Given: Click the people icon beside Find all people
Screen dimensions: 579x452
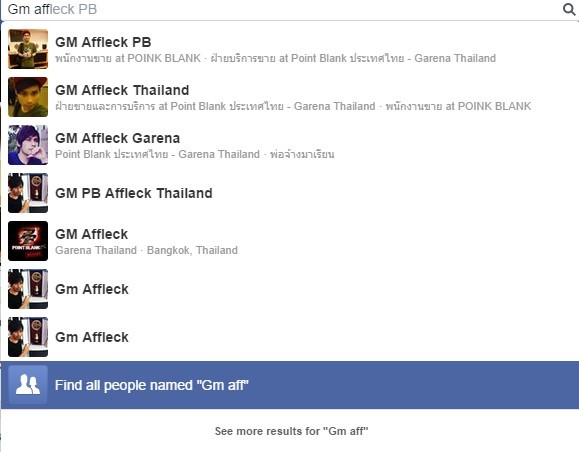Looking at the screenshot, I should click(28, 385).
